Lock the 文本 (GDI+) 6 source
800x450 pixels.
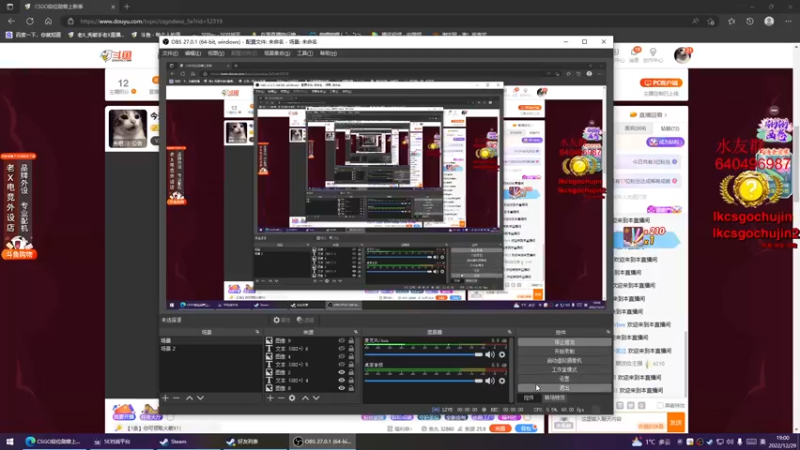pos(351,348)
